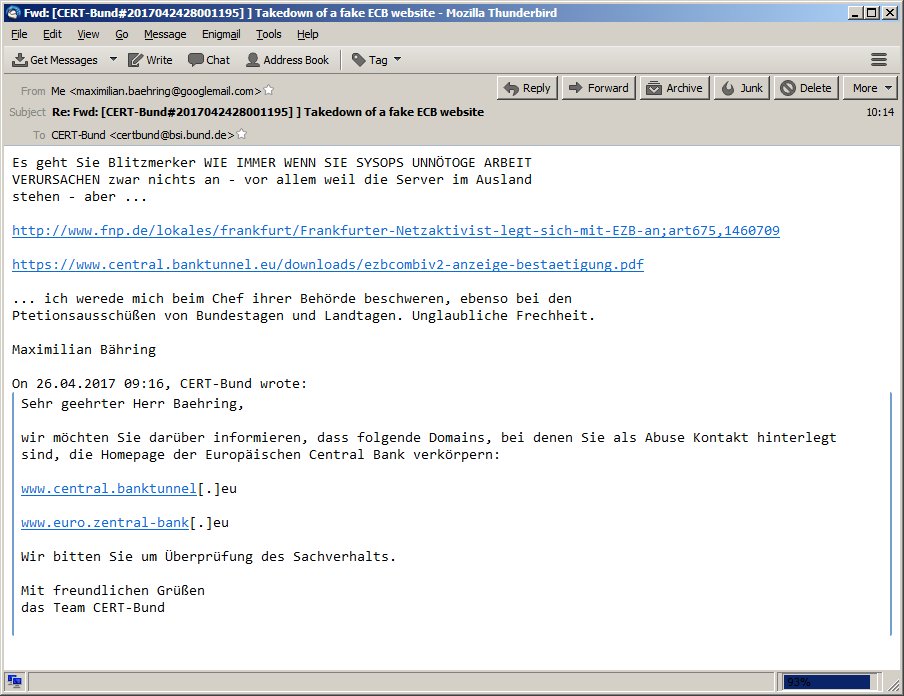Star the sender maximilian.baehring address

click(x=269, y=91)
